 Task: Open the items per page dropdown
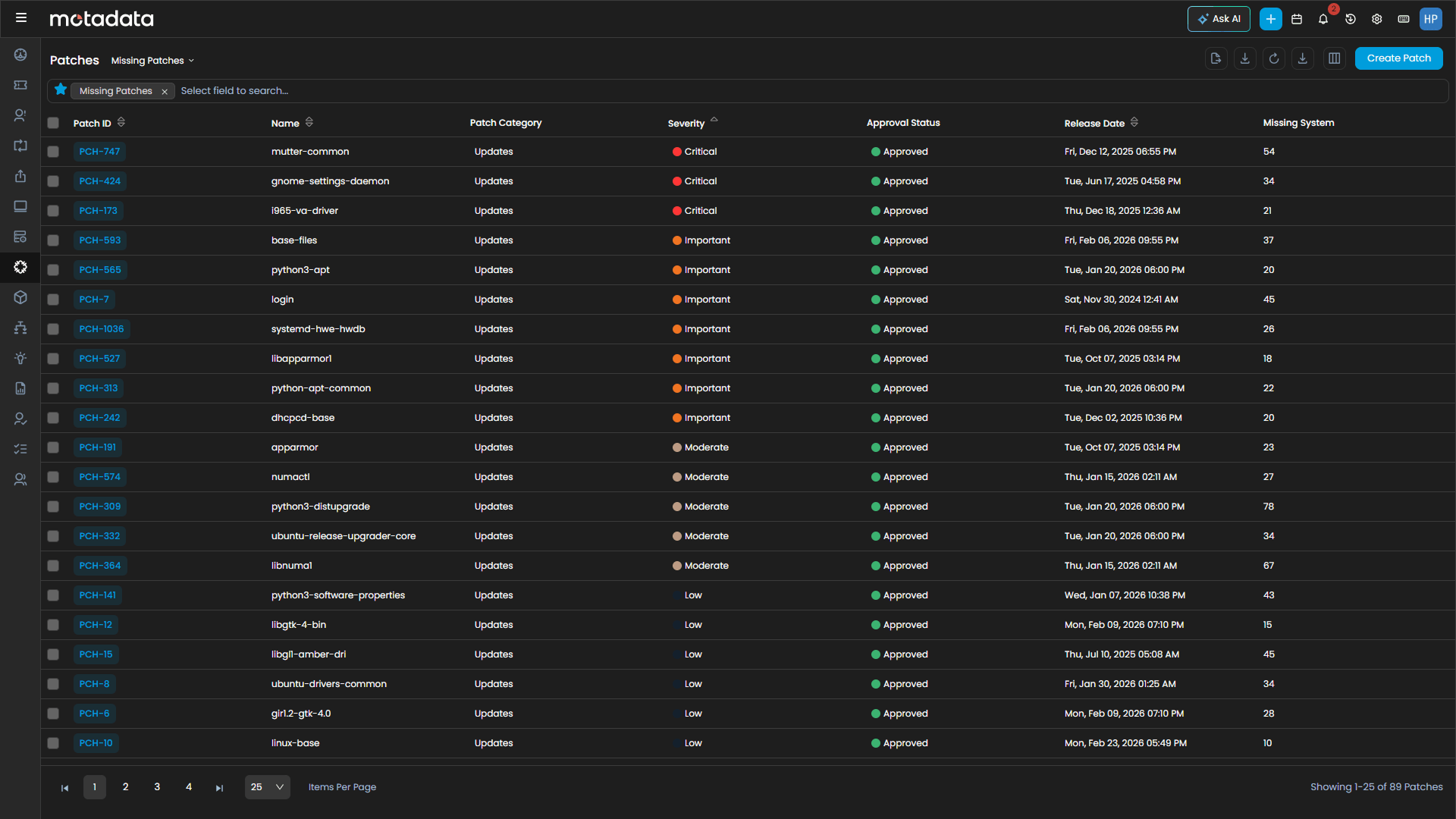coord(267,787)
